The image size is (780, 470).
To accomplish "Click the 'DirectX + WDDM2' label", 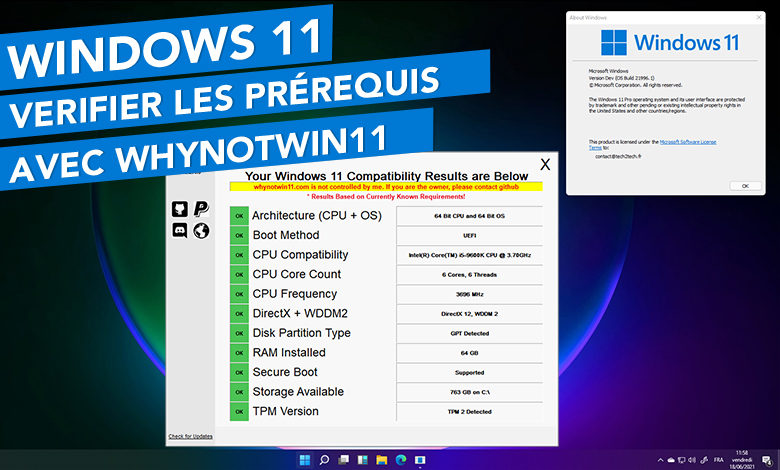I will [300, 313].
